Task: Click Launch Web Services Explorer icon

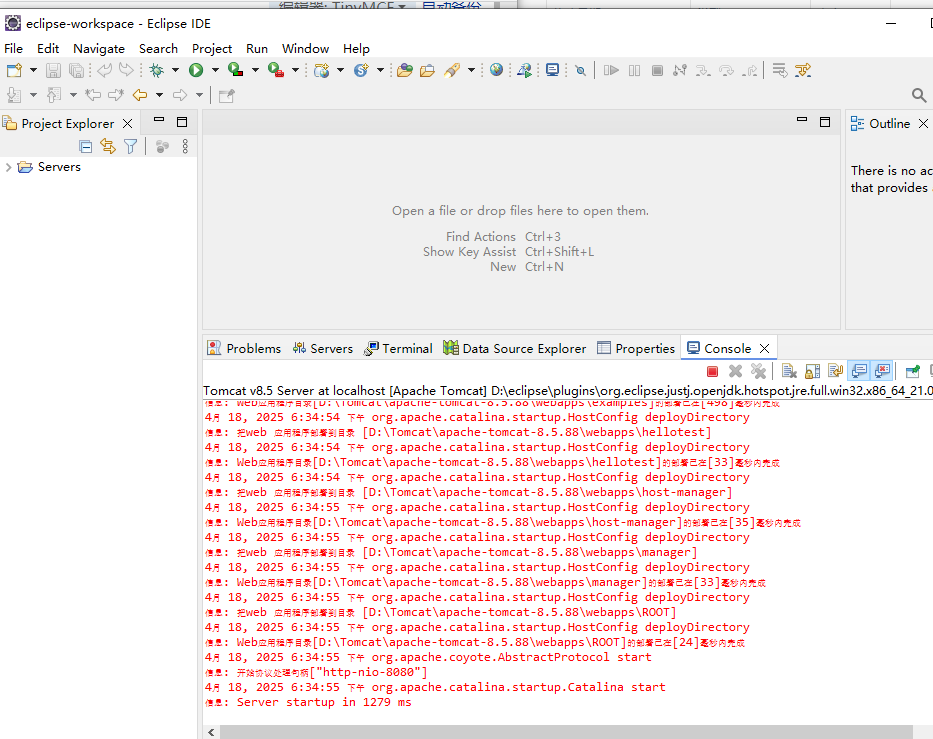Action: tap(524, 70)
